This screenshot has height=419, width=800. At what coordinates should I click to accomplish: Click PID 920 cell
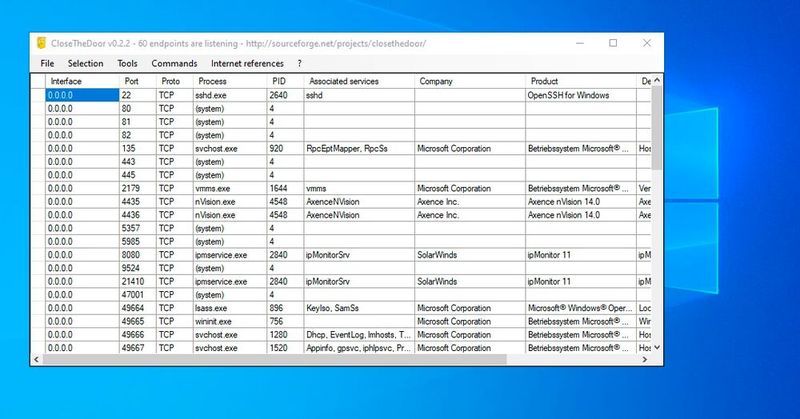pyautogui.click(x=285, y=149)
